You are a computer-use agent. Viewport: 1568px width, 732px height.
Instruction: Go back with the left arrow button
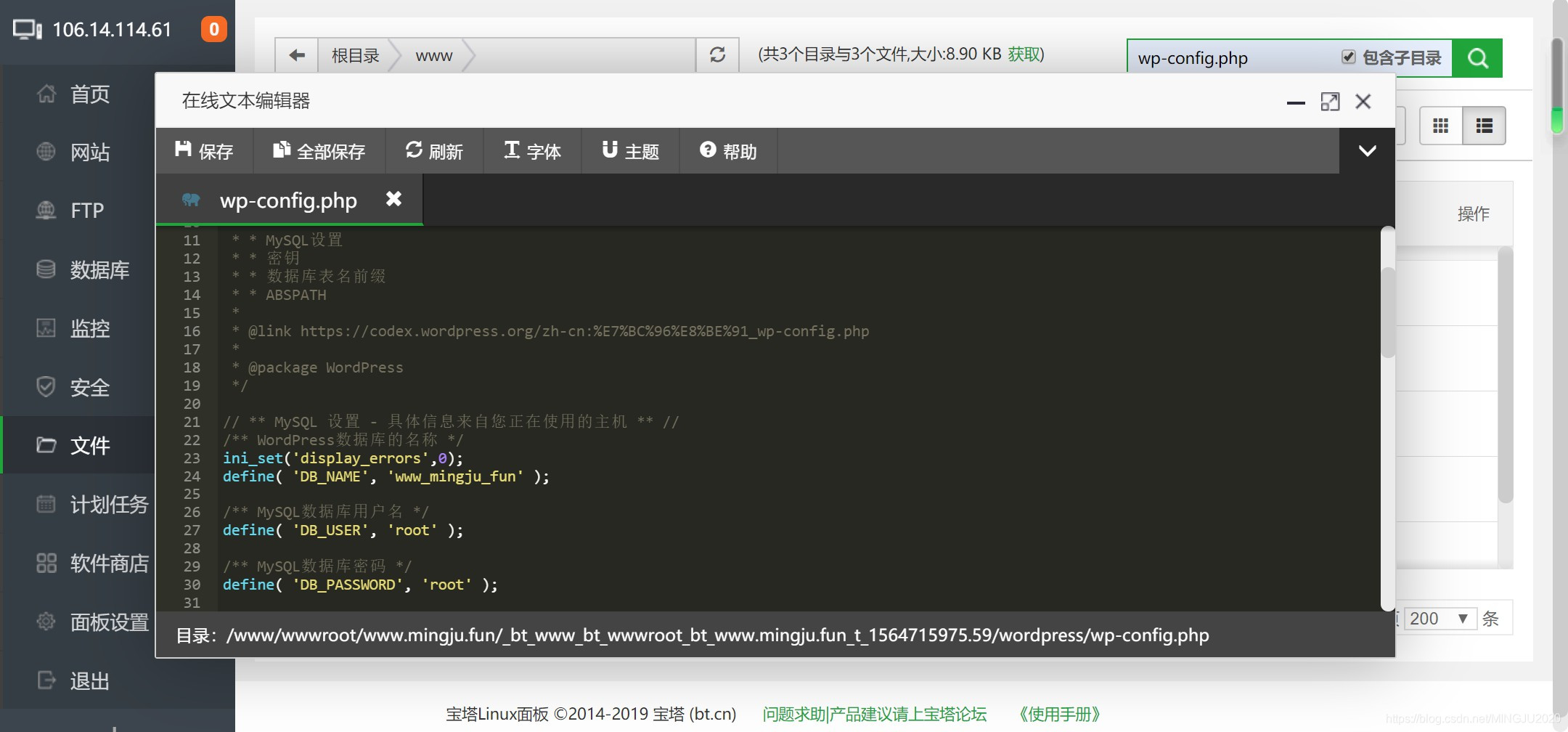296,55
